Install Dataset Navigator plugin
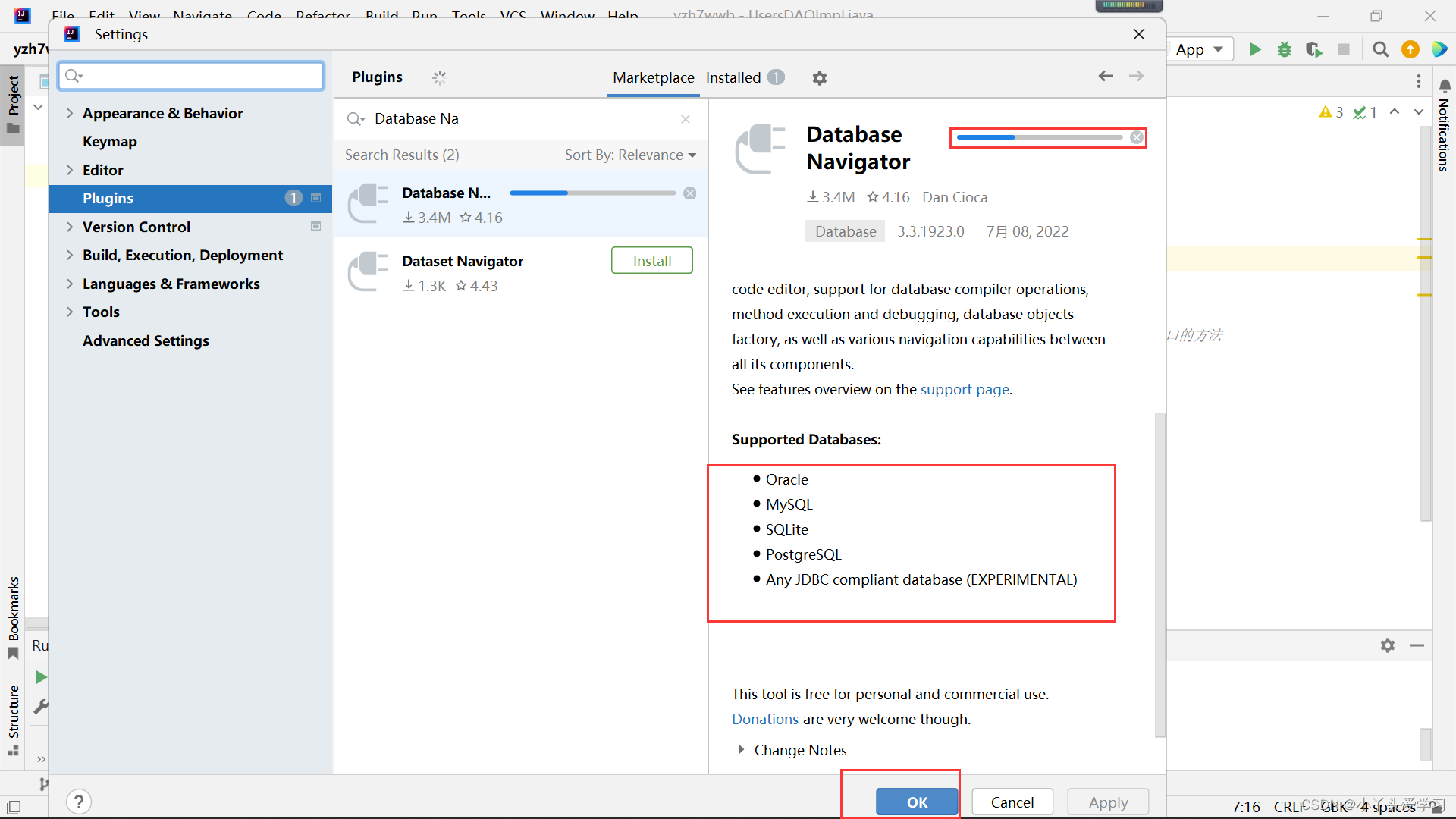Screen dimensions: 1456x819 click(x=652, y=261)
